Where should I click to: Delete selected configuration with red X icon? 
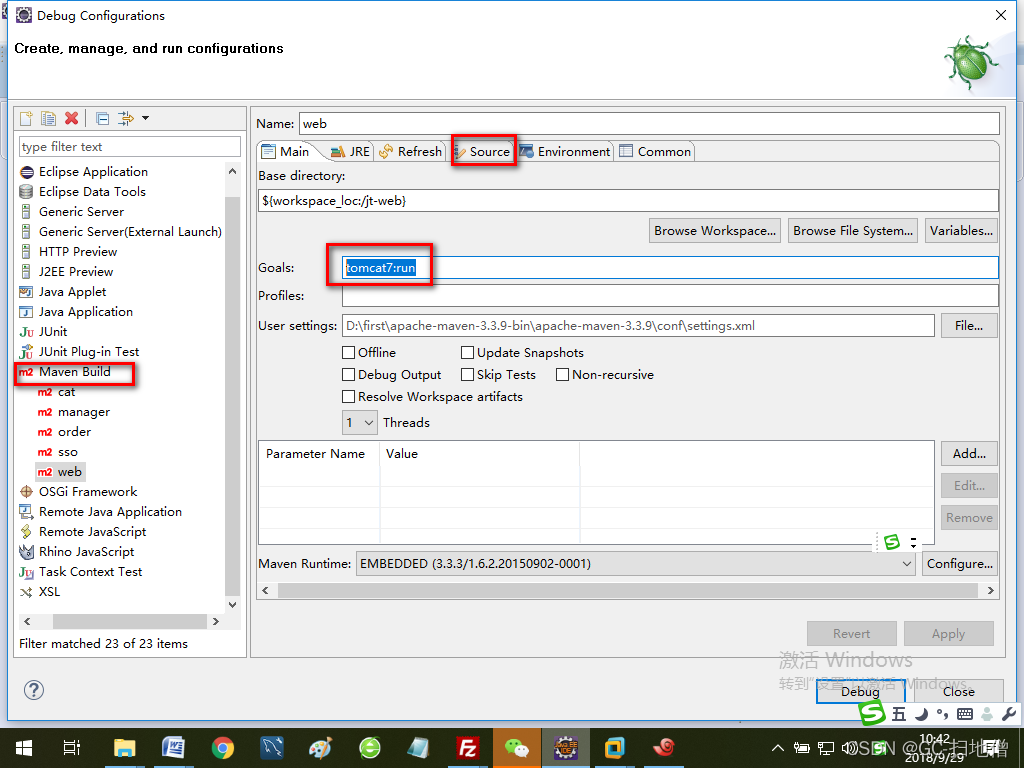[71, 118]
